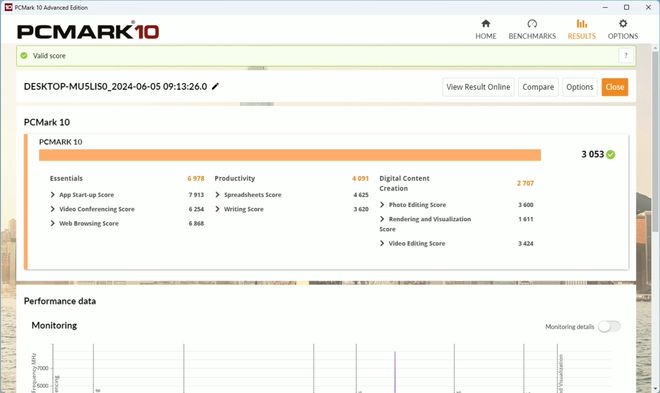
Task: Click the question mark help icon
Action: pyautogui.click(x=626, y=56)
